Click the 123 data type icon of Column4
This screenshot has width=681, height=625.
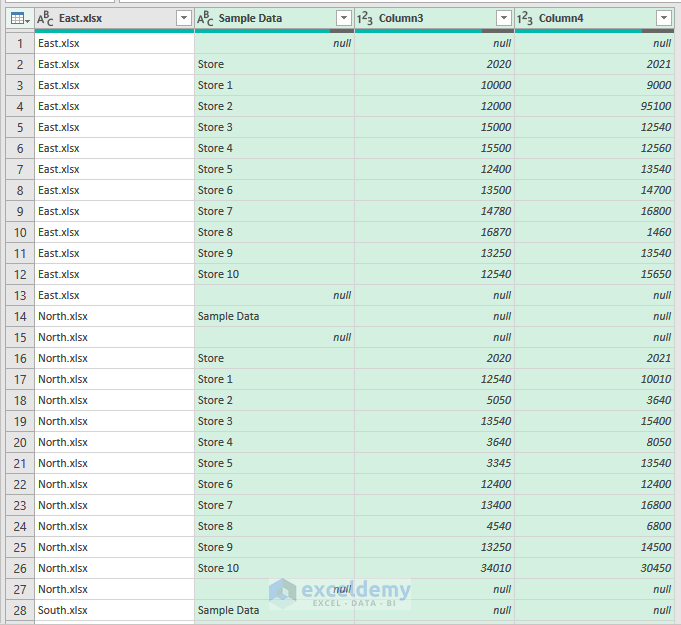tap(525, 19)
